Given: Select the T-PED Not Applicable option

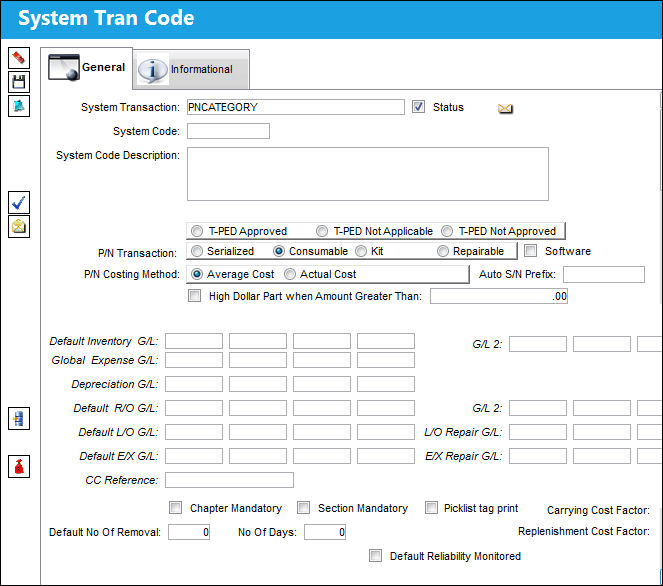Looking at the screenshot, I should point(322,231).
